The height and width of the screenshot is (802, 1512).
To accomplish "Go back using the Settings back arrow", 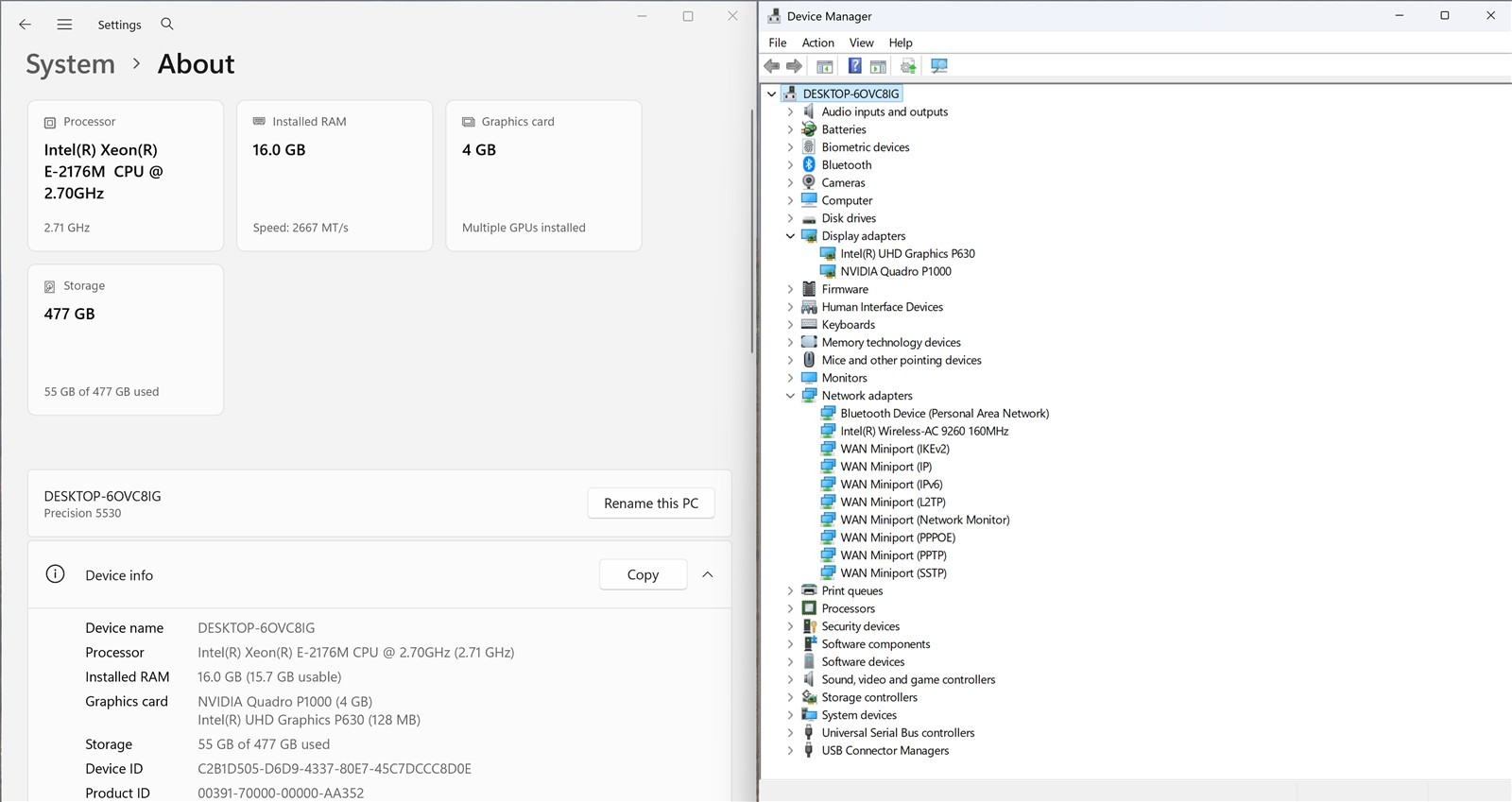I will click(26, 25).
